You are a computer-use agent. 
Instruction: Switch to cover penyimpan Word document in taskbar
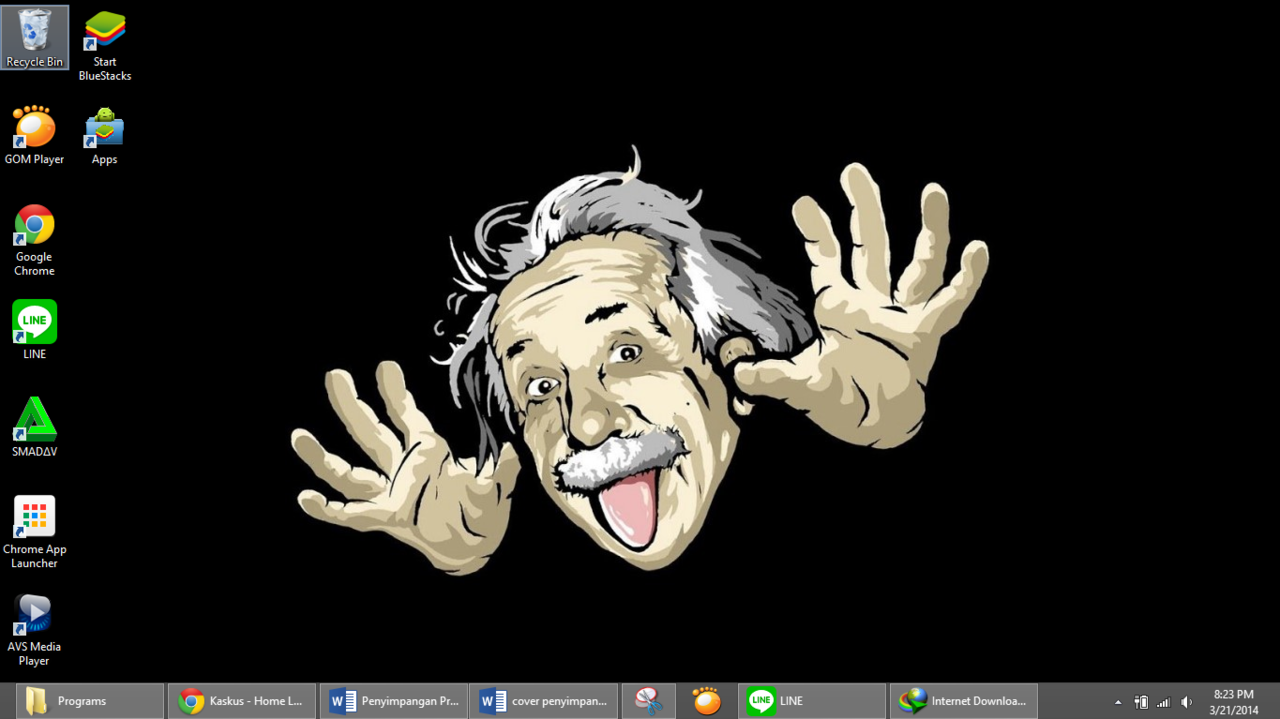coord(544,701)
